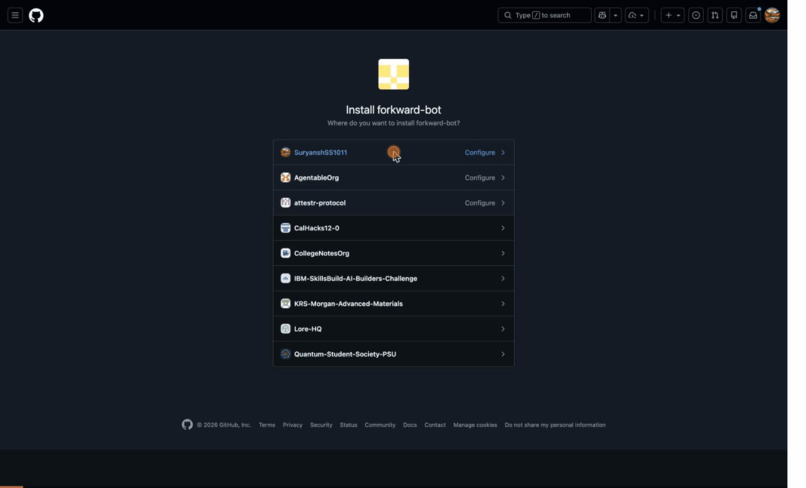Click attestr-protocol avatar icon
This screenshot has width=806, height=488.
click(285, 203)
